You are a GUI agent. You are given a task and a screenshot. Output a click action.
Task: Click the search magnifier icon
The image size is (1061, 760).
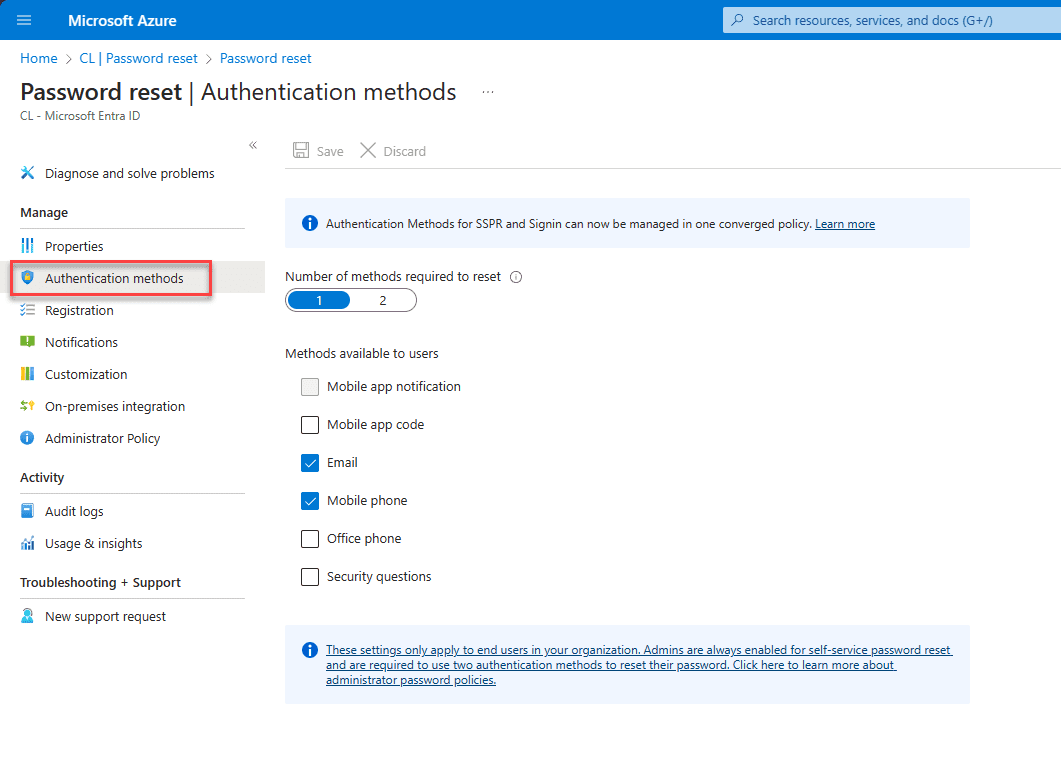pos(738,20)
